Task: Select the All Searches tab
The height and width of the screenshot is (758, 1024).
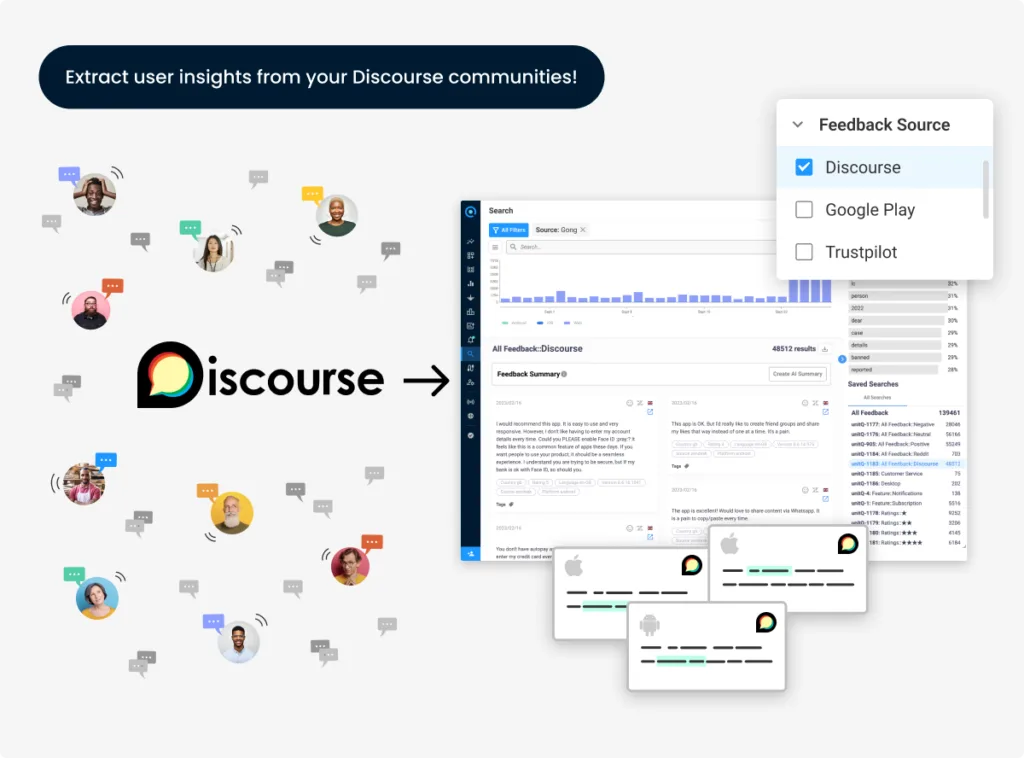Action: pos(877,398)
